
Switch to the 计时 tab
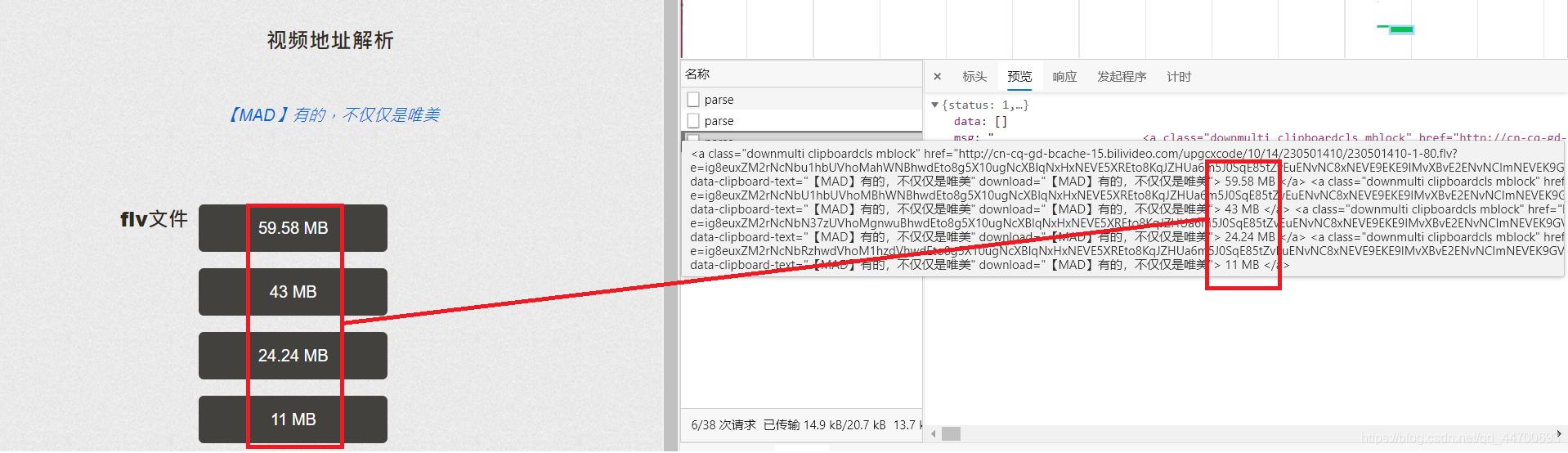pos(1179,77)
